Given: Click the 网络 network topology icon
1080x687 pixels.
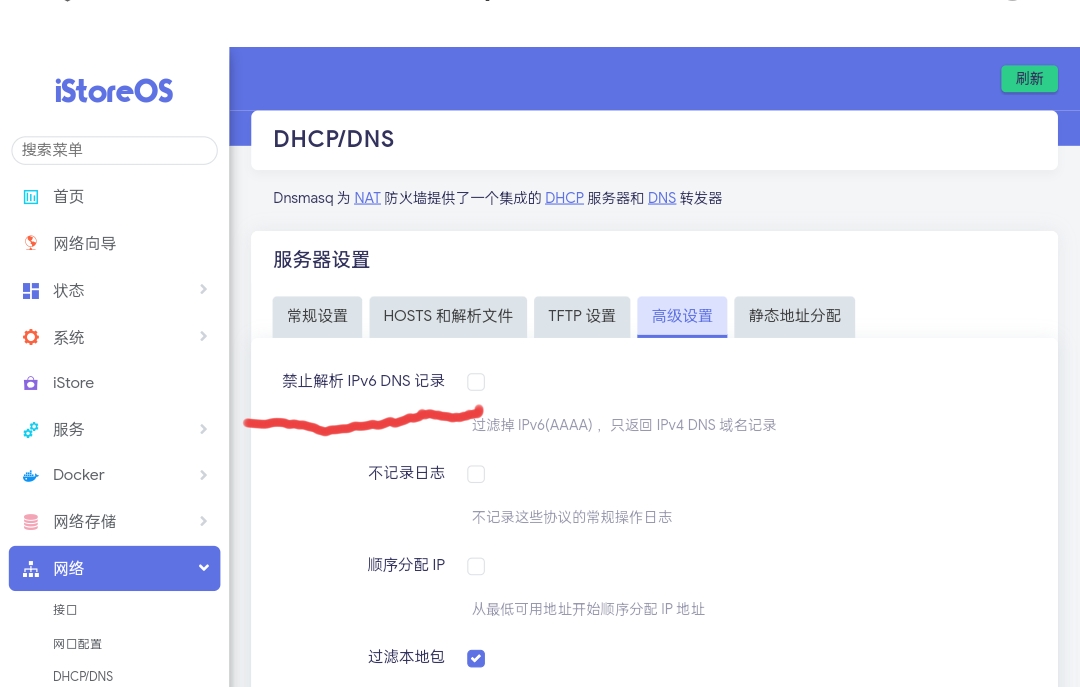Looking at the screenshot, I should (31, 568).
